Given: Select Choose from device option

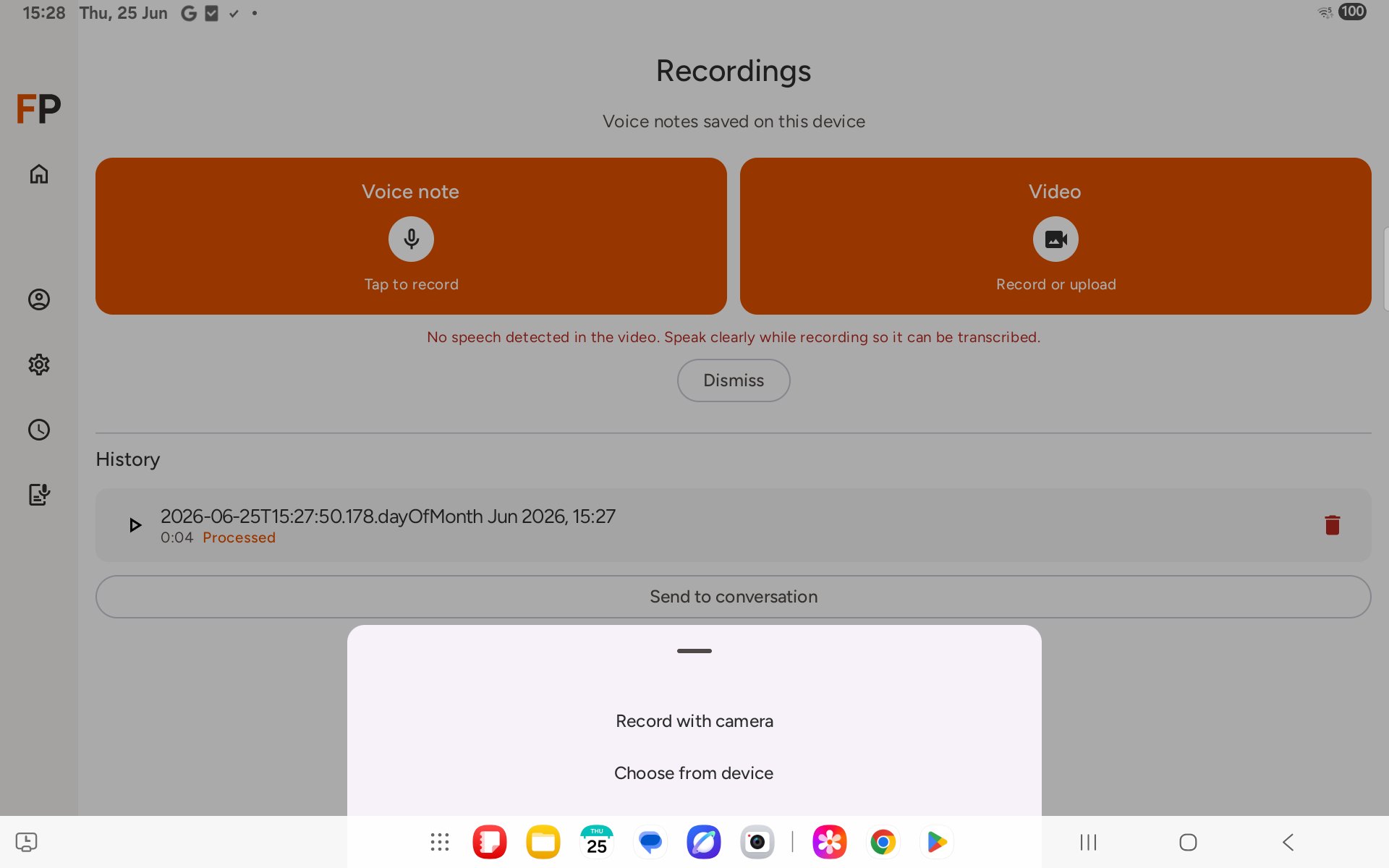Looking at the screenshot, I should tap(694, 773).
